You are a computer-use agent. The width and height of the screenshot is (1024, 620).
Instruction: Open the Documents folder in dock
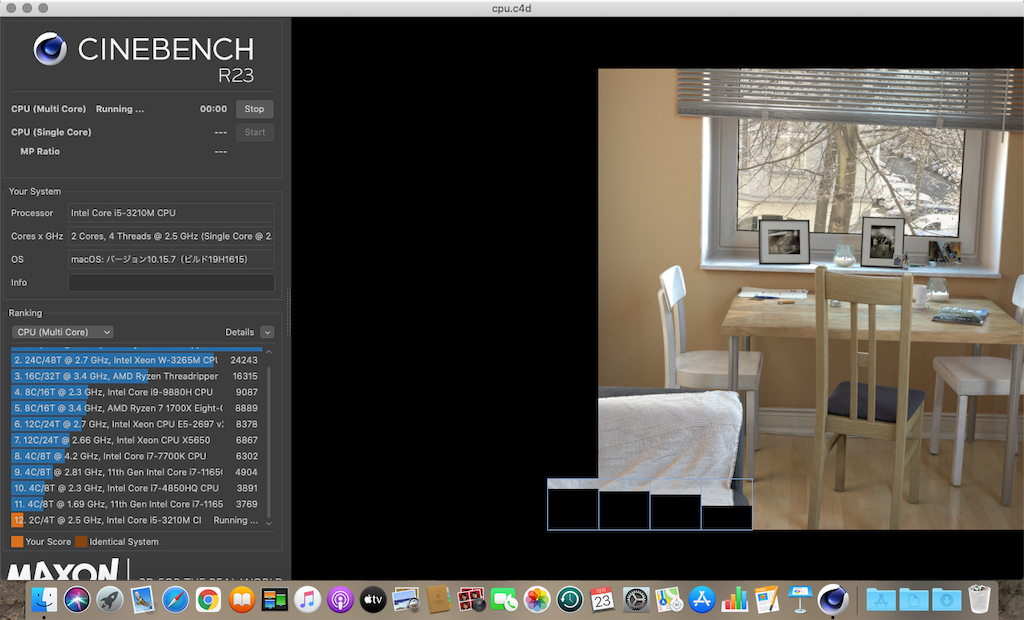click(914, 599)
